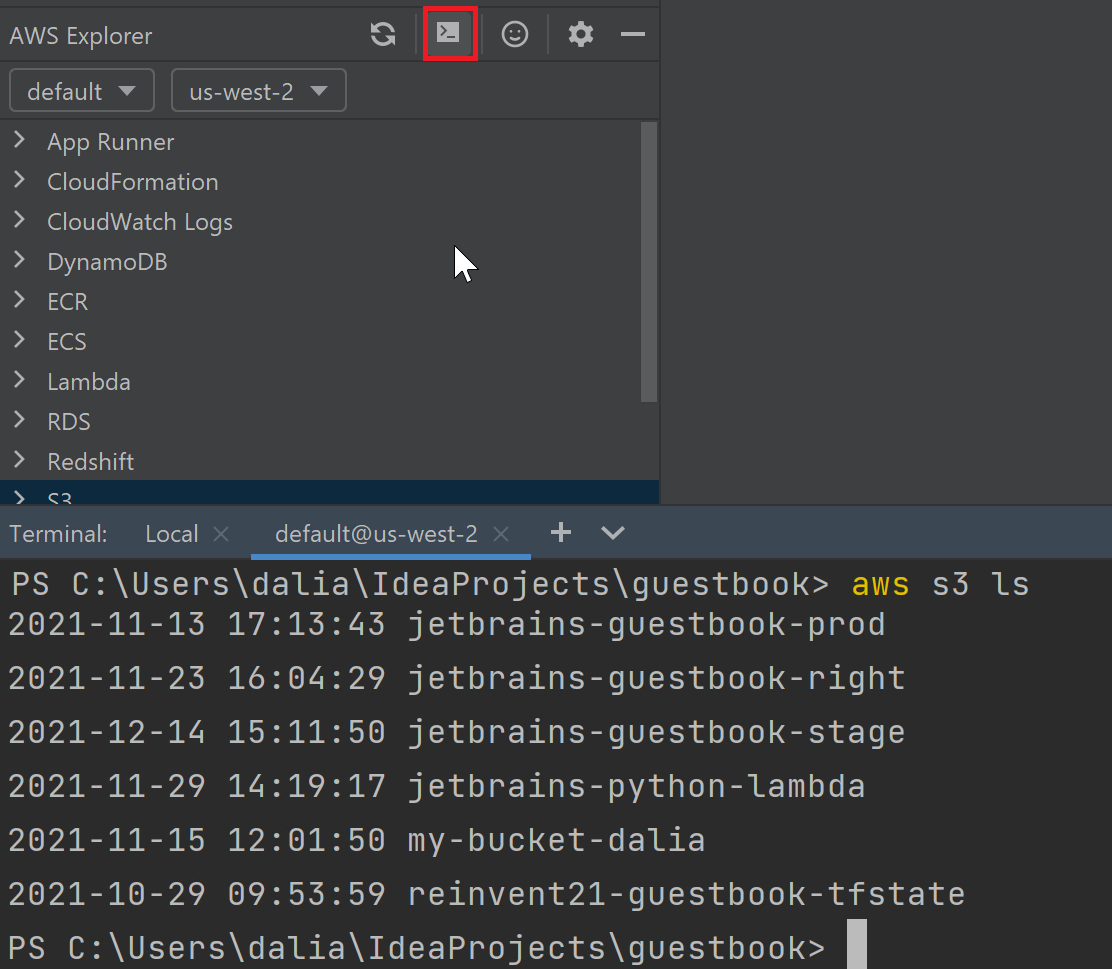Switch to the Local terminal tab
This screenshot has height=969, width=1112.
pos(171,534)
